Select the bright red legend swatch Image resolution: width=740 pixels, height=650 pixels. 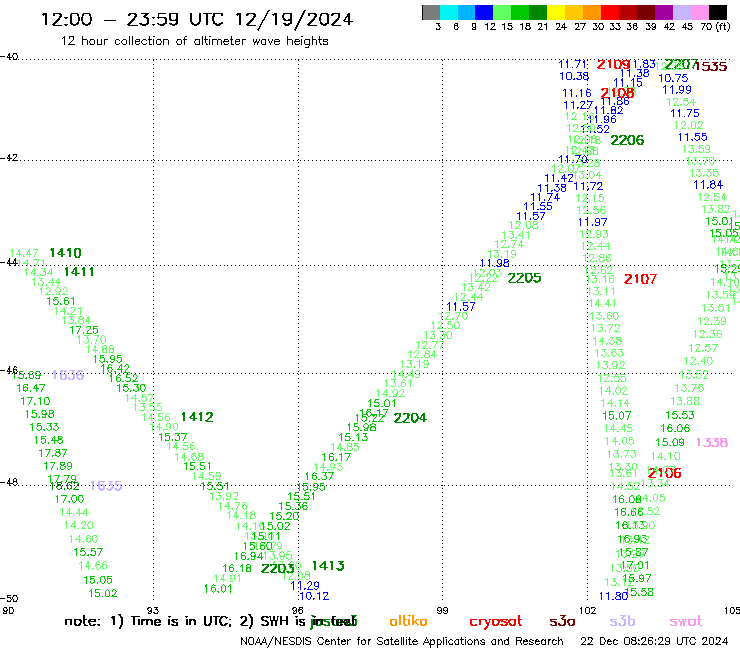click(x=610, y=12)
